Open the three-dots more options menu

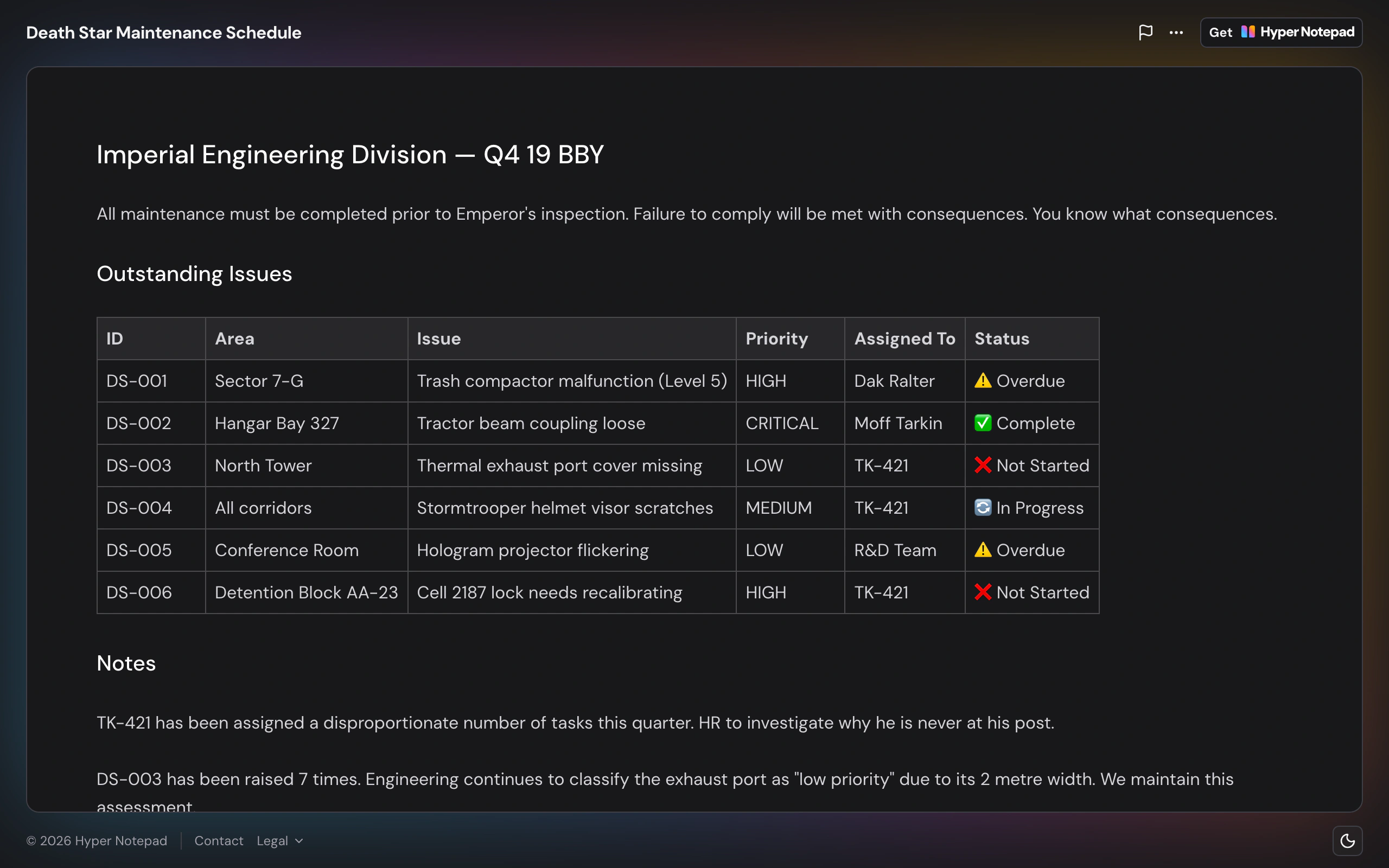(x=1176, y=33)
